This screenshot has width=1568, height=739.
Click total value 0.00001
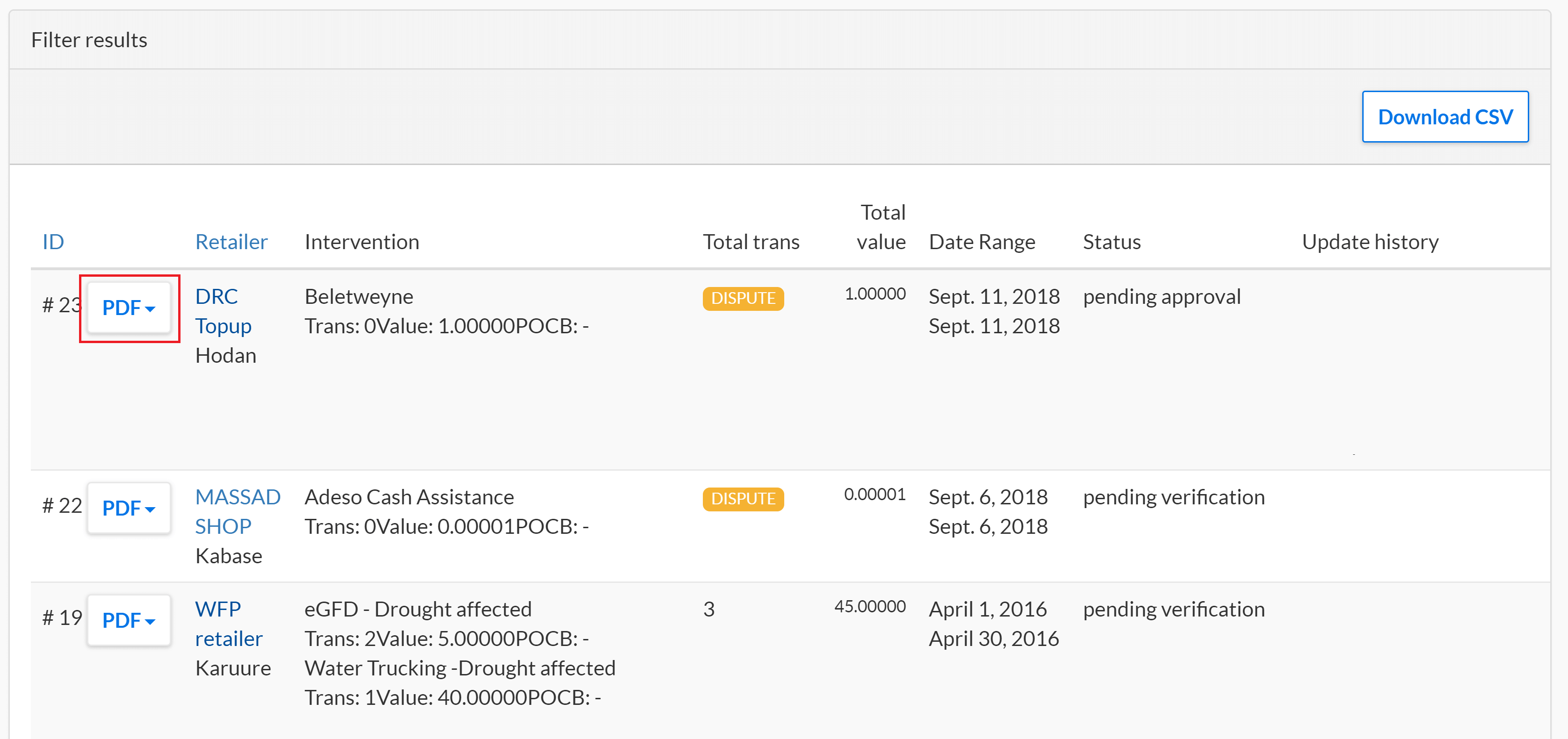pos(874,495)
